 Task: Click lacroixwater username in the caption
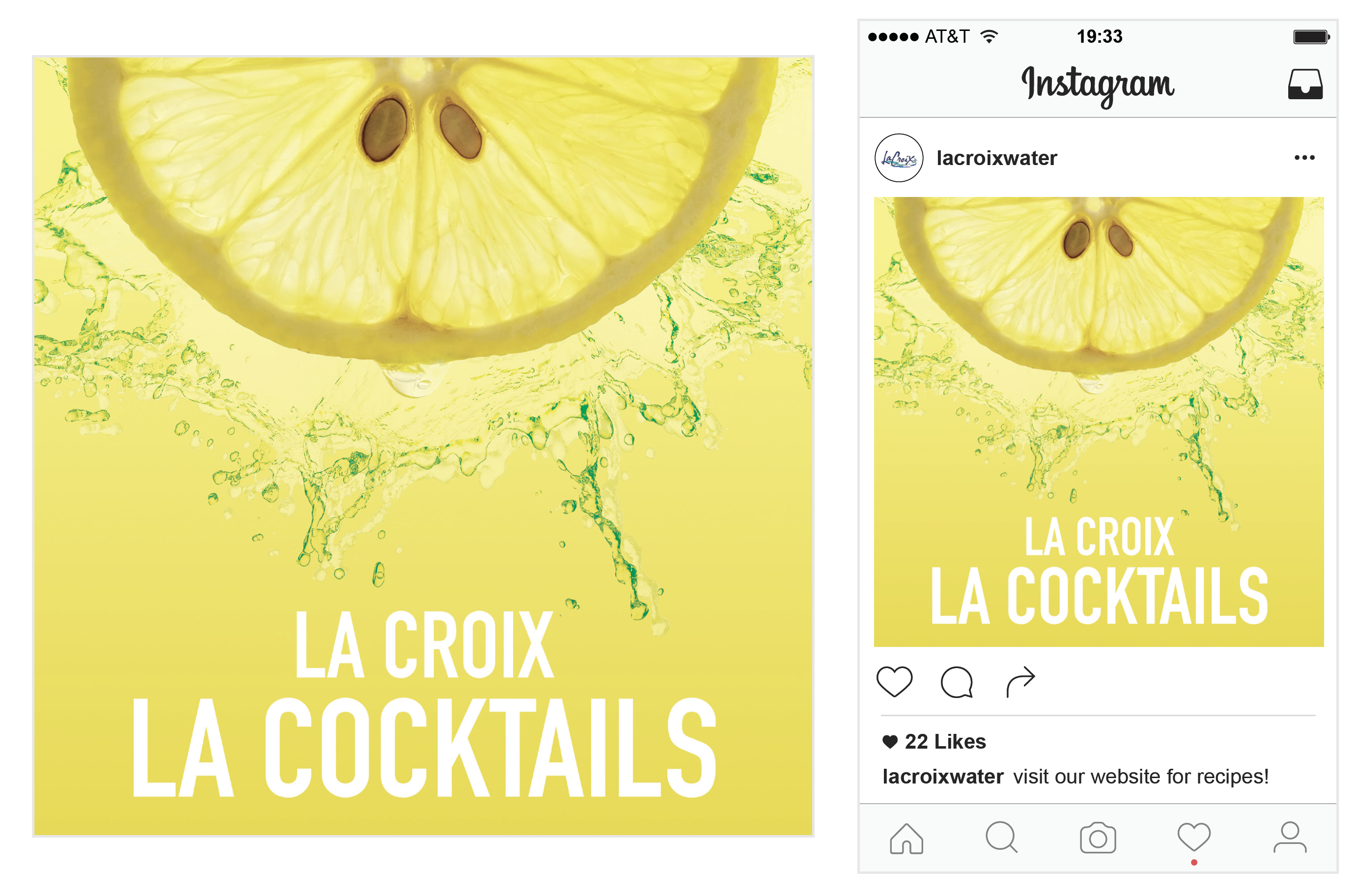point(943,777)
